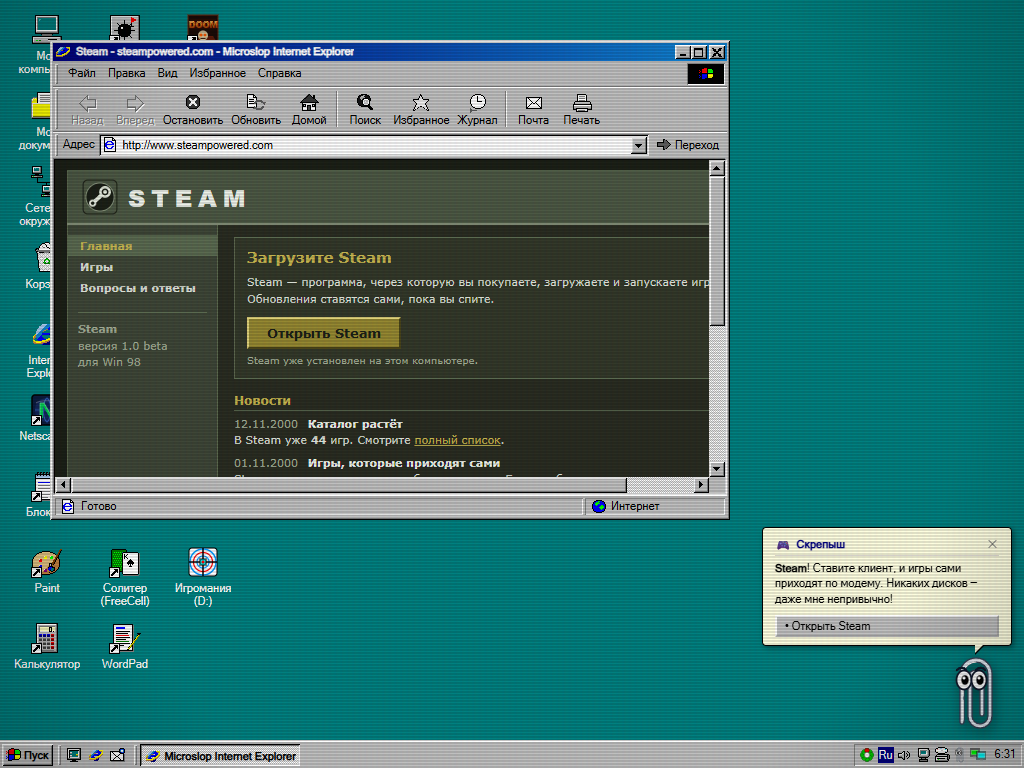
Task: Refresh the page with Обновить
Action: click(255, 110)
